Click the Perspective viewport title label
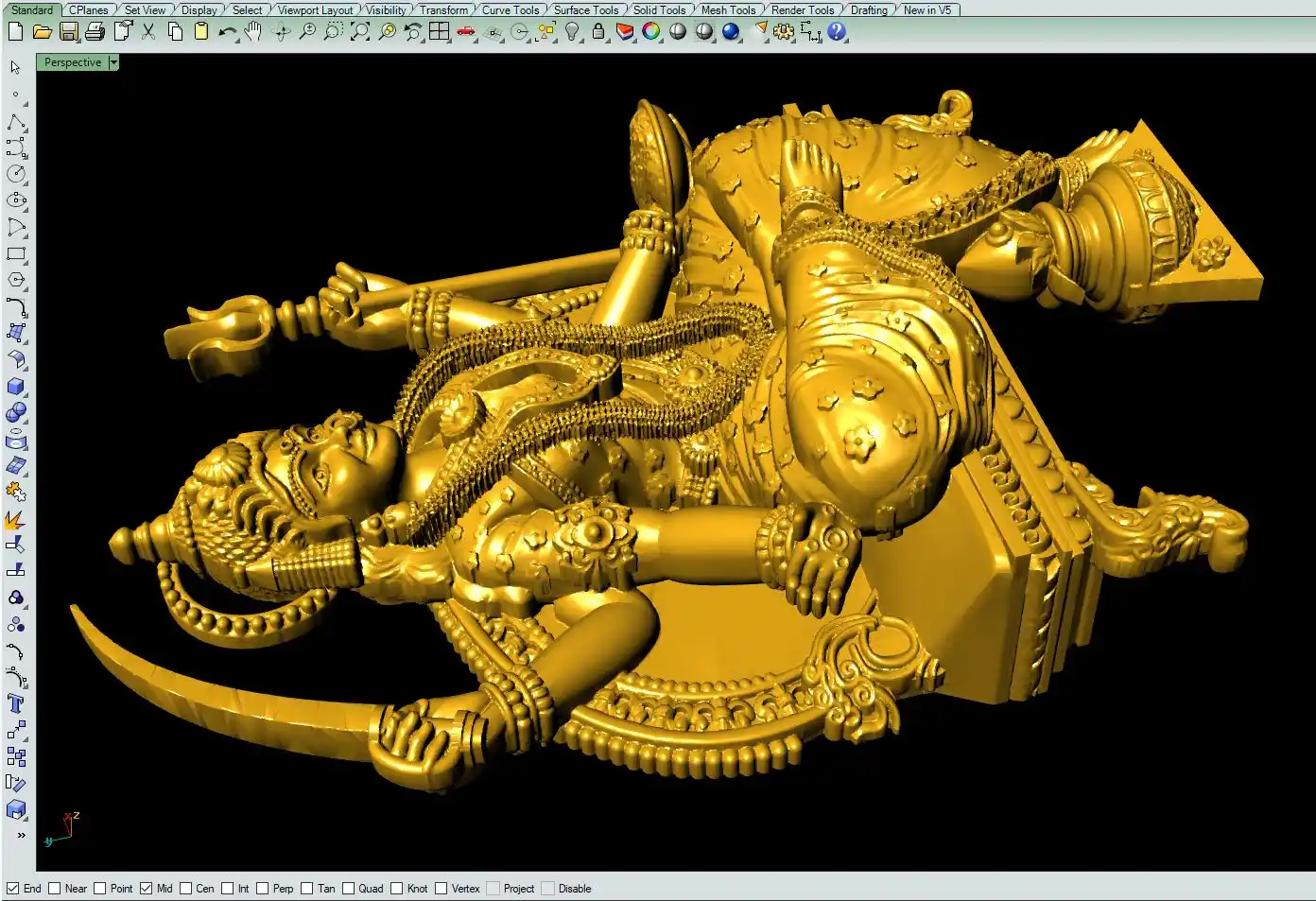 [72, 62]
